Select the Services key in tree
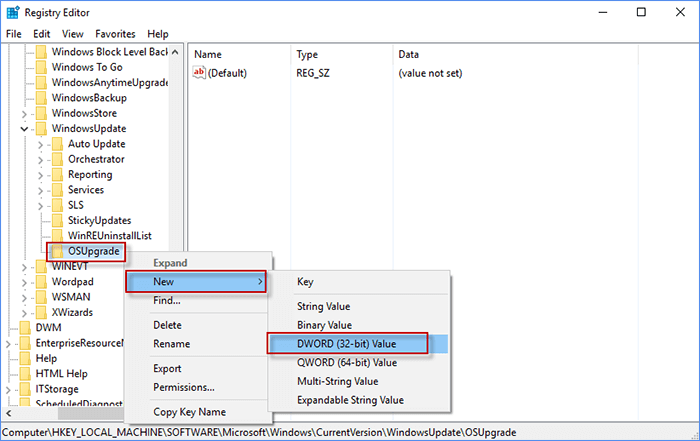 tap(85, 190)
